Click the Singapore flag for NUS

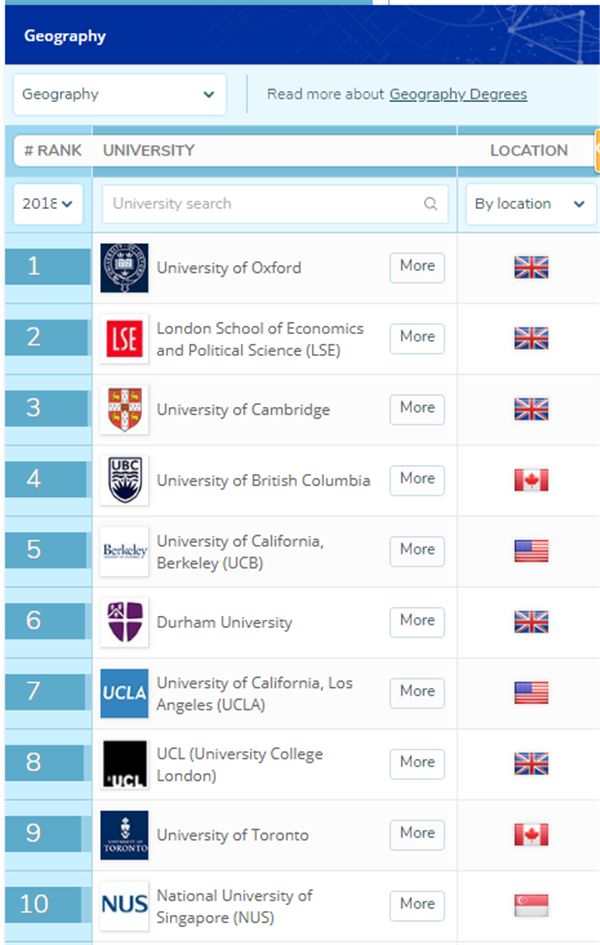[531, 905]
